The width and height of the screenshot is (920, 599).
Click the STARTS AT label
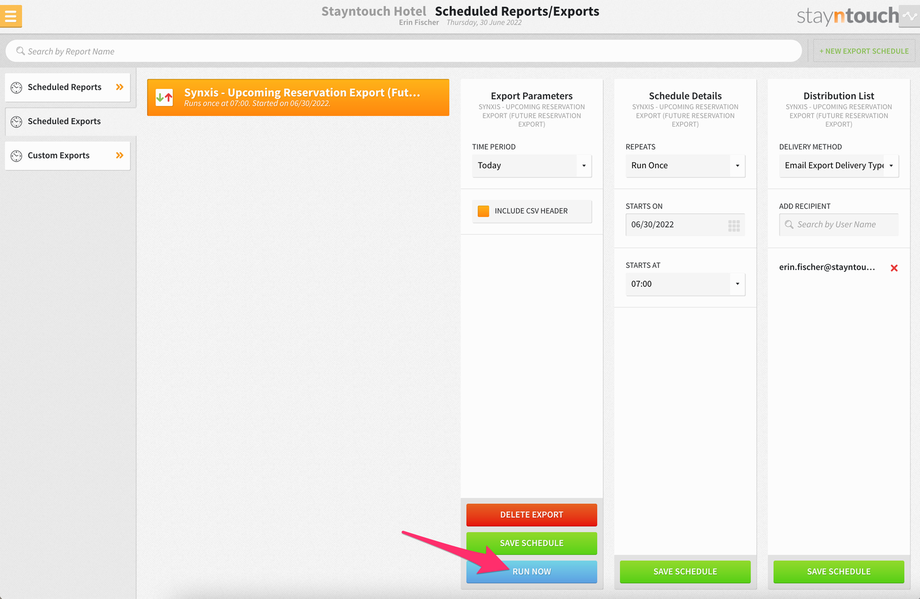(x=643, y=265)
